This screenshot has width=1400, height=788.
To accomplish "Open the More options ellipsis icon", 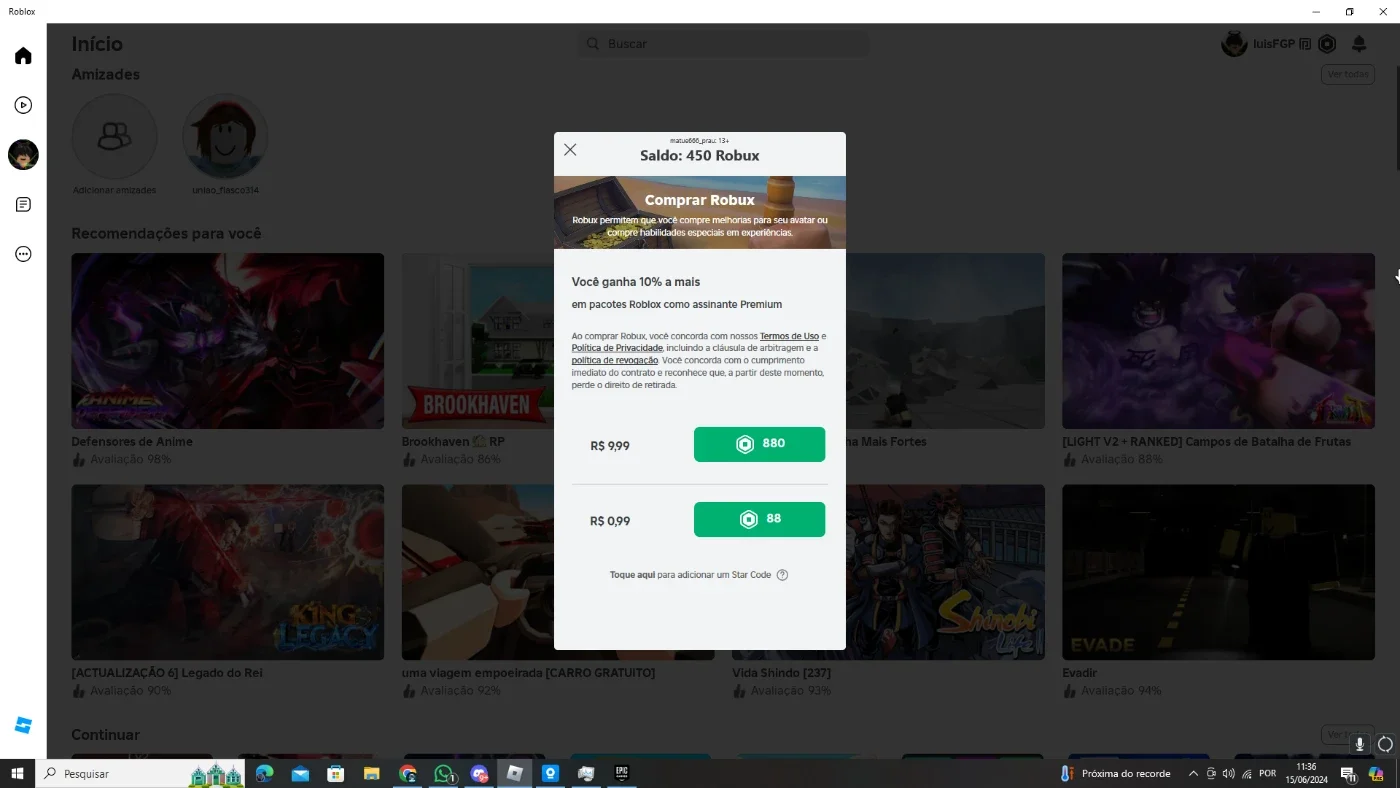I will [23, 254].
